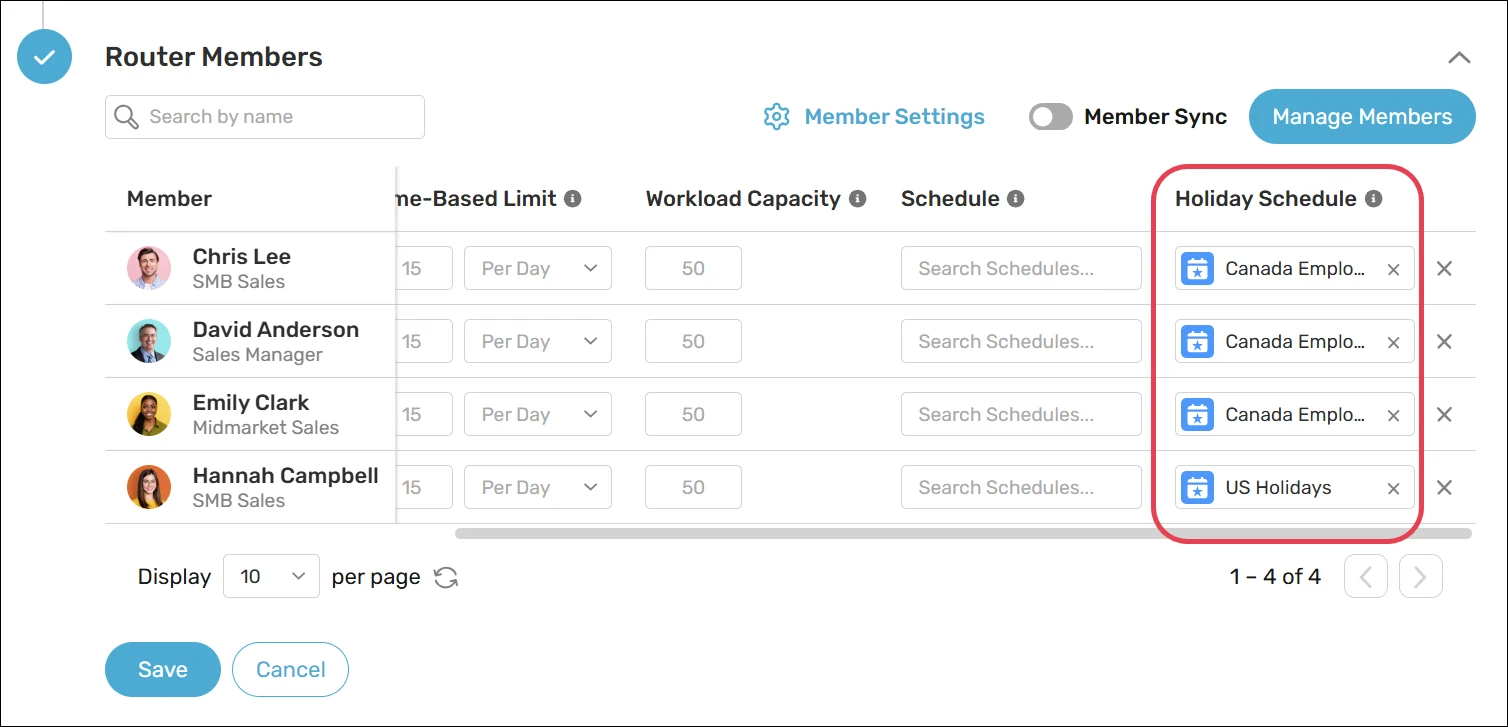Click the refresh icon beside per page
1508x727 pixels.
click(x=446, y=577)
